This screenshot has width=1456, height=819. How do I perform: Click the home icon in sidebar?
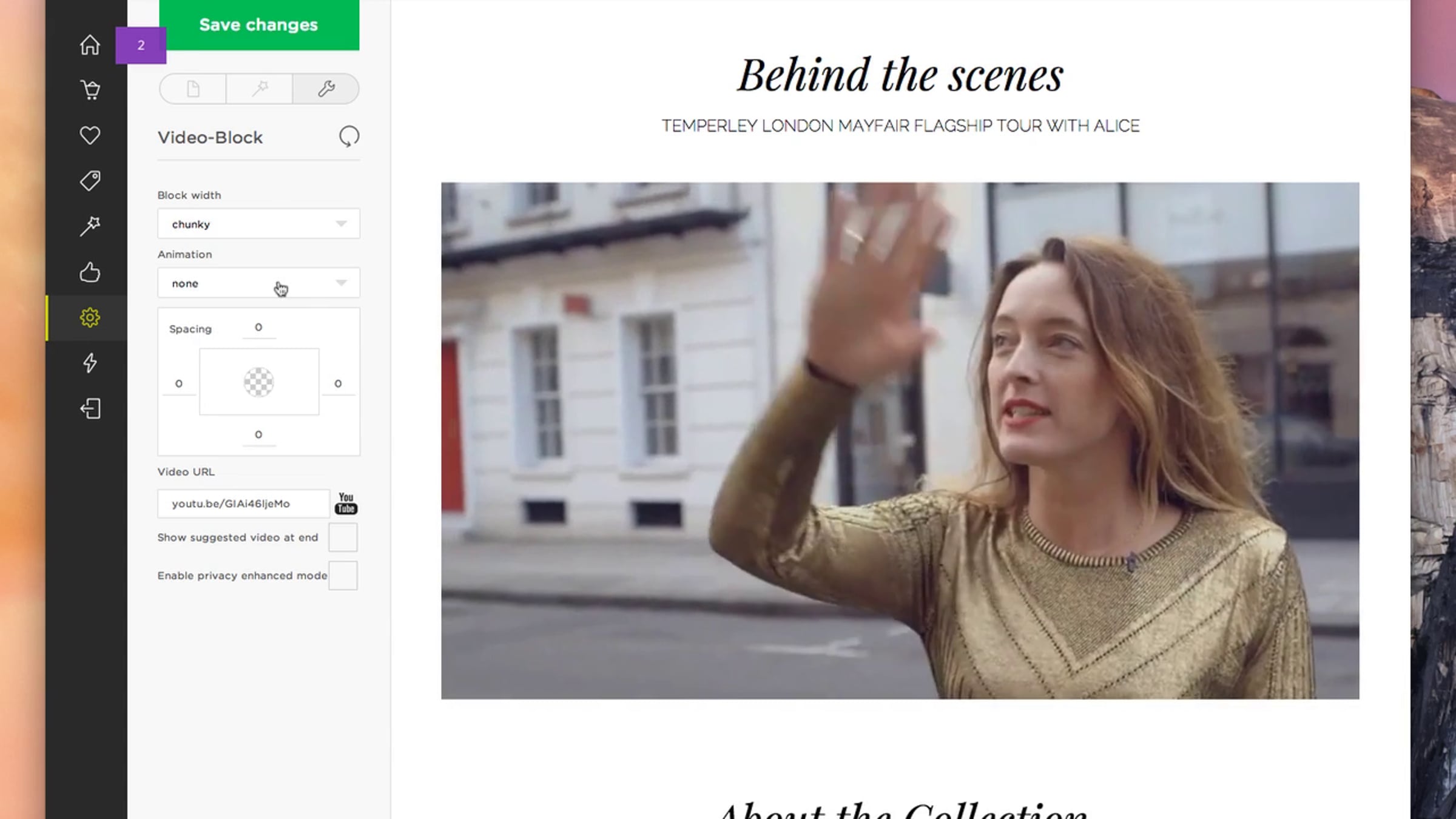90,45
